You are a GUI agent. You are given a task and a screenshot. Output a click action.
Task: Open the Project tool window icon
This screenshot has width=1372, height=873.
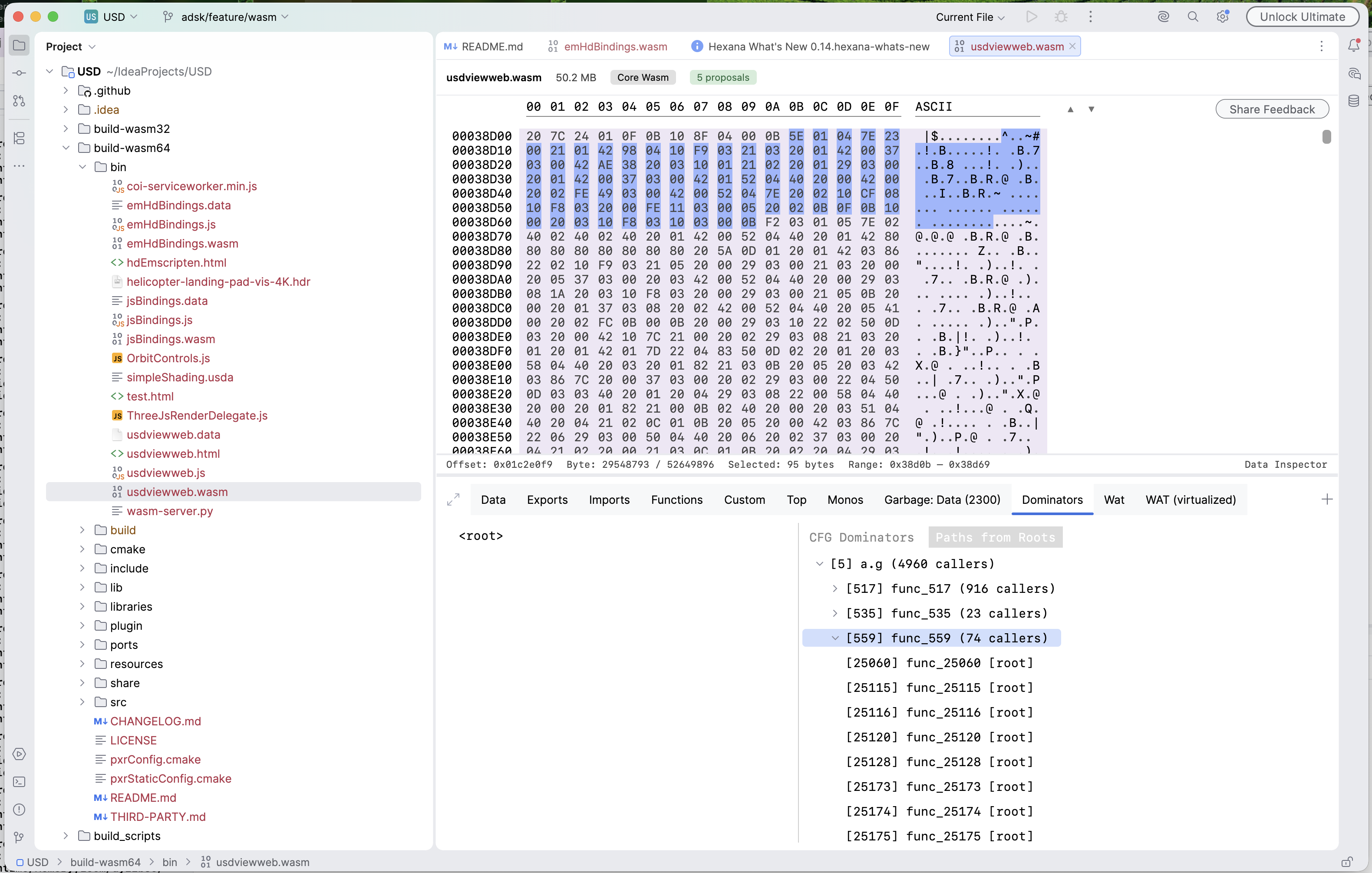(20, 46)
